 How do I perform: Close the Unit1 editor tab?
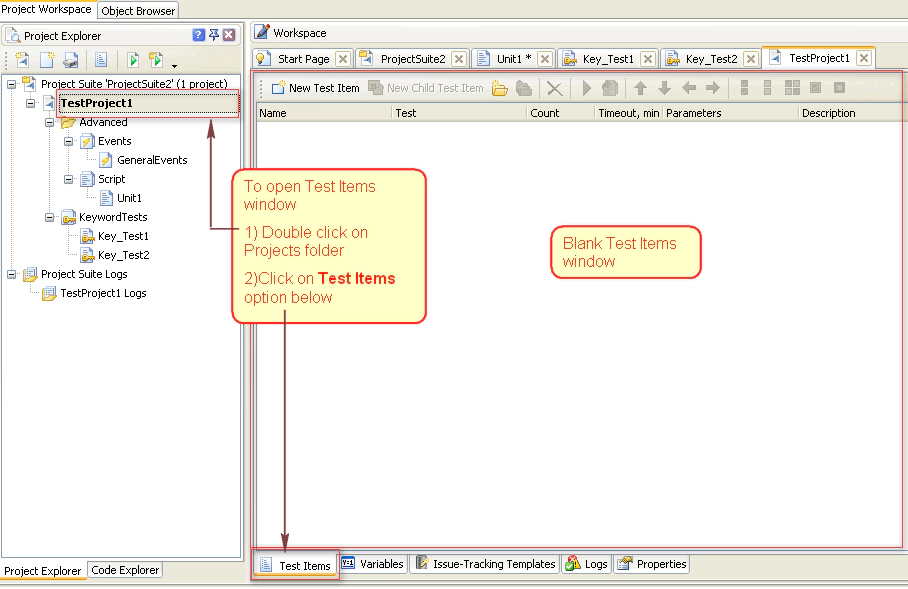pos(546,59)
